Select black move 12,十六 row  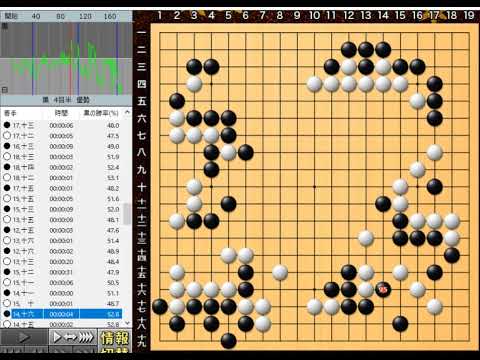[x=62, y=251]
